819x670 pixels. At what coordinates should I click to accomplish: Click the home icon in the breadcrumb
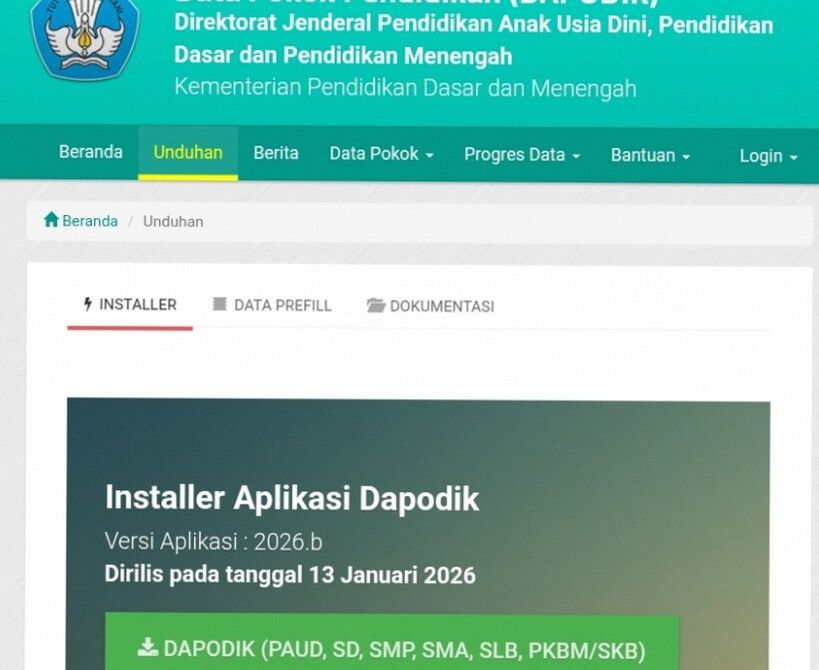(x=51, y=220)
